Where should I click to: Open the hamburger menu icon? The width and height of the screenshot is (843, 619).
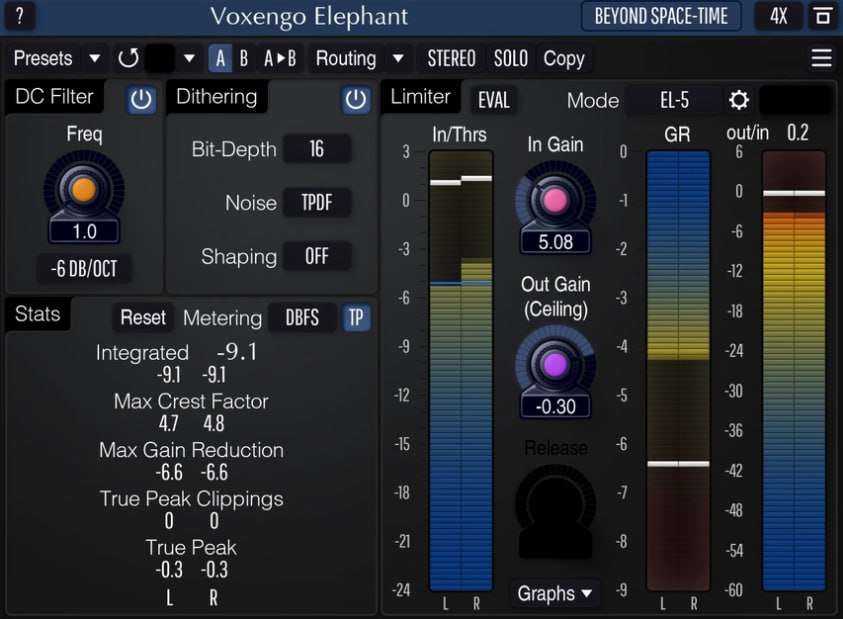[821, 58]
